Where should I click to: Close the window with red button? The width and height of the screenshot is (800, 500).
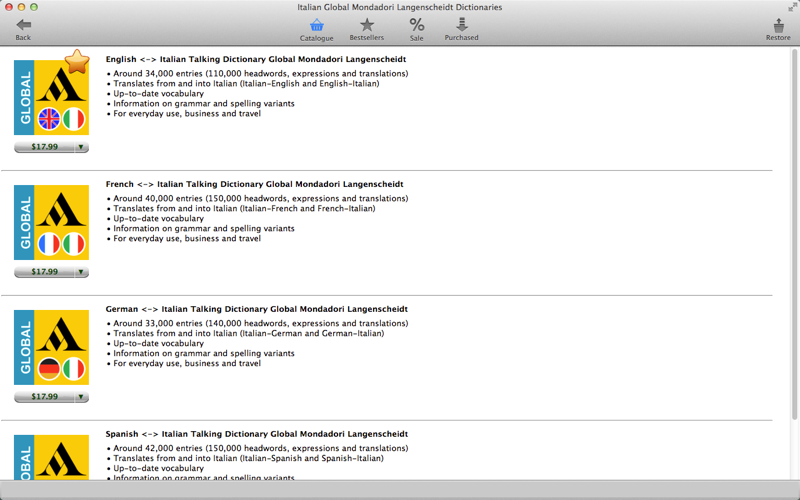[x=9, y=7]
